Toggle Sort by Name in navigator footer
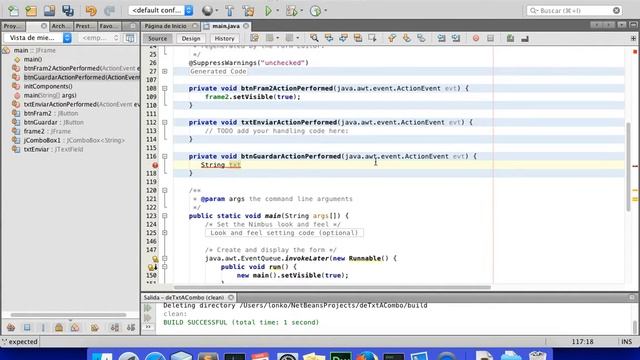The width and height of the screenshot is (640, 360). 115,327
